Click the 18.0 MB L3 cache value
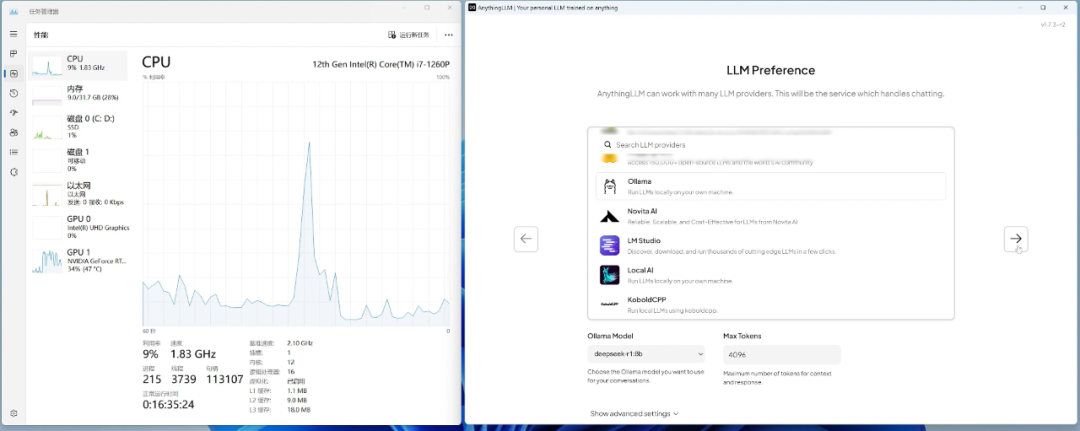 pyautogui.click(x=297, y=410)
